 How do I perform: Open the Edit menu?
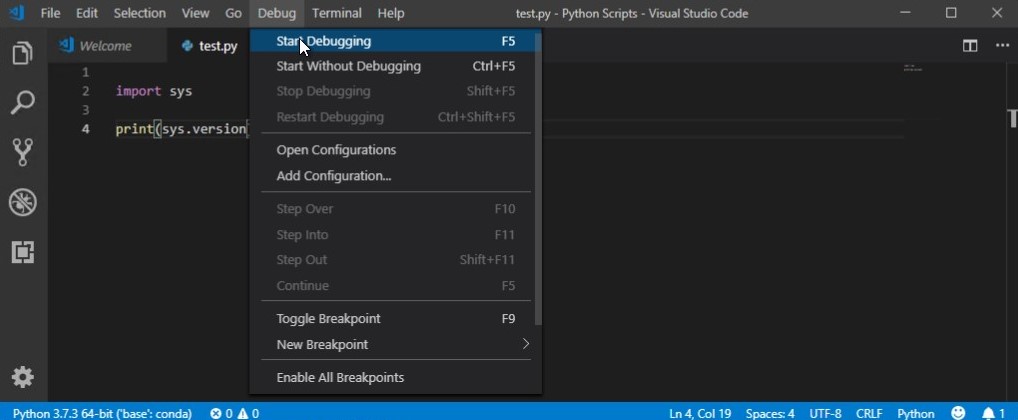[86, 13]
